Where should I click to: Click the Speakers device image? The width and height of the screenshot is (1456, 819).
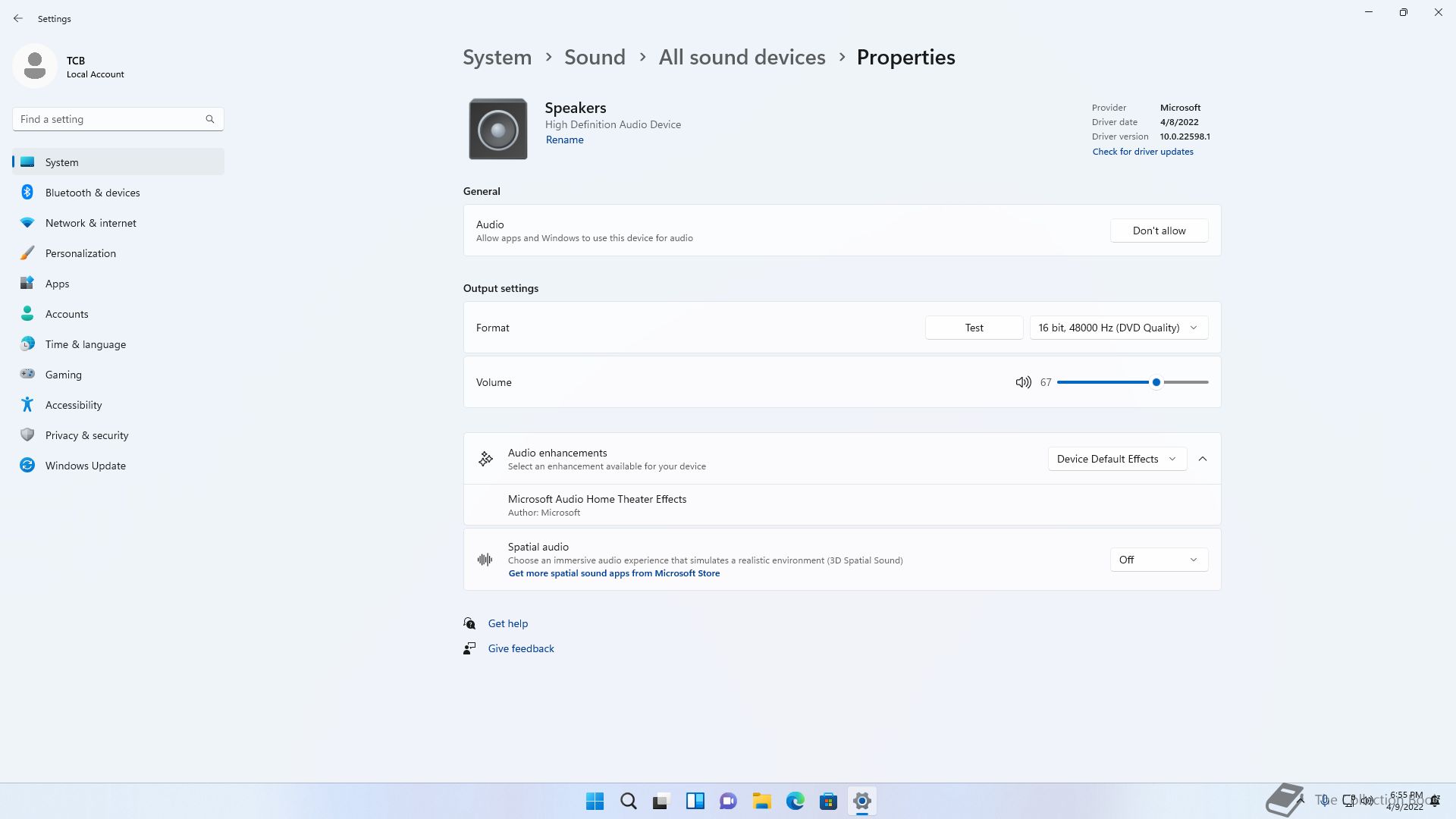[x=497, y=129]
